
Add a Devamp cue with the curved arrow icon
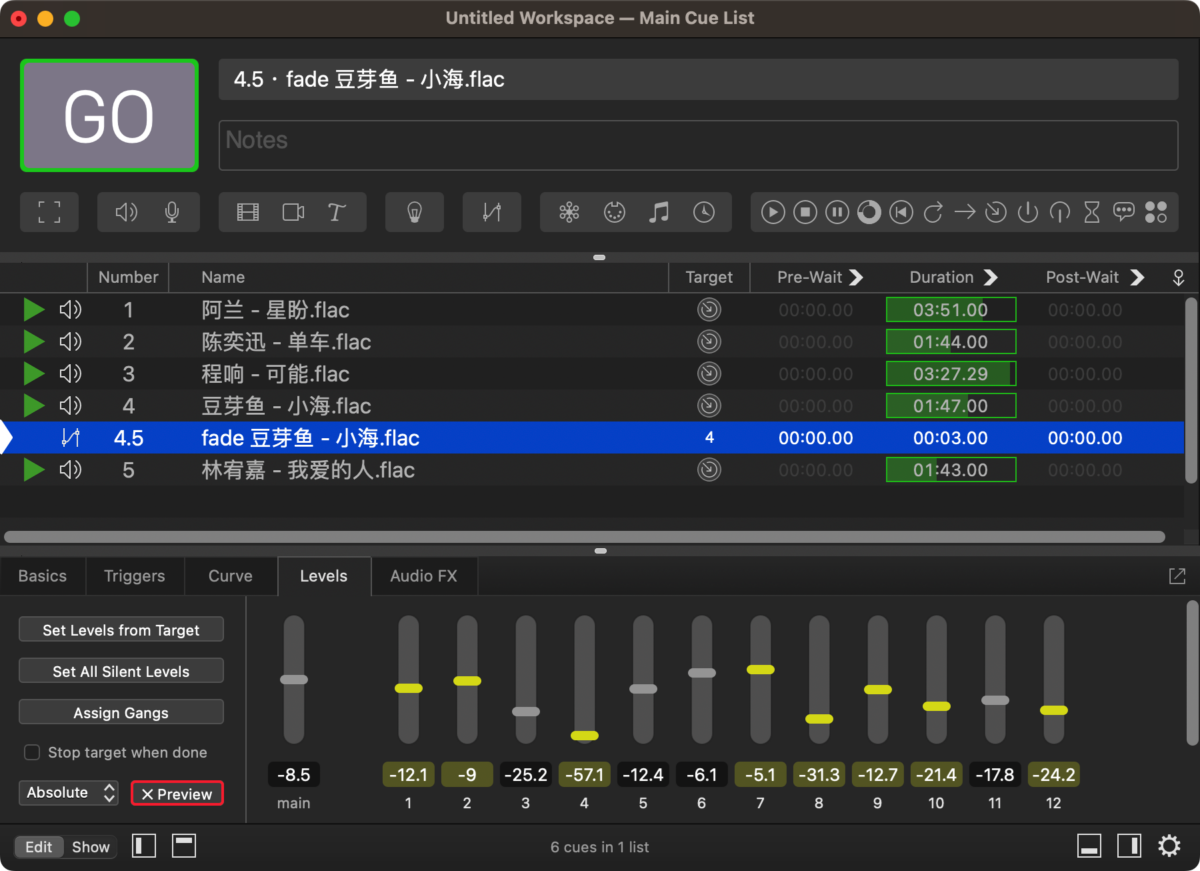point(933,212)
